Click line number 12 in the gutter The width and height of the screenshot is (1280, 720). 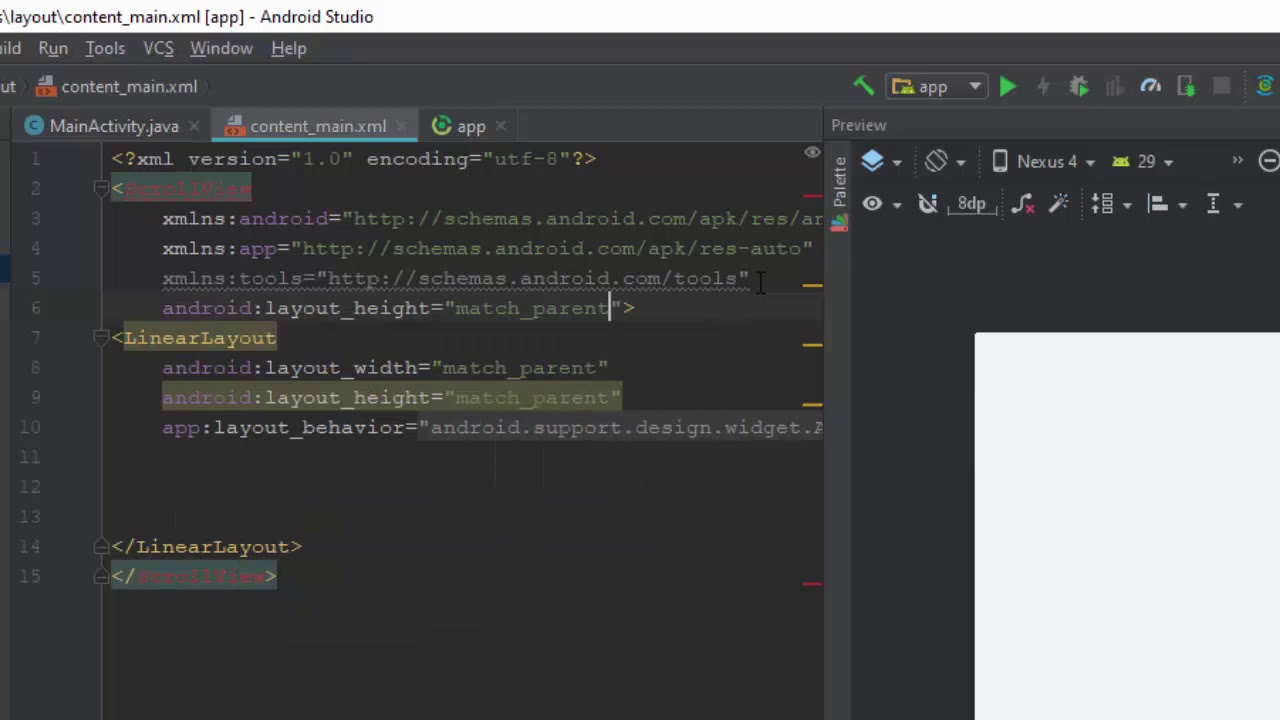[30, 487]
